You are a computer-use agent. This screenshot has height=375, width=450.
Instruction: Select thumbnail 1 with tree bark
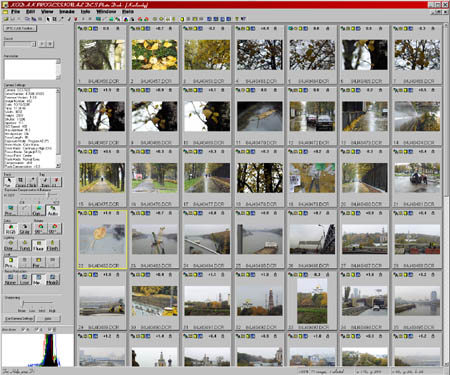pyautogui.click(x=102, y=55)
